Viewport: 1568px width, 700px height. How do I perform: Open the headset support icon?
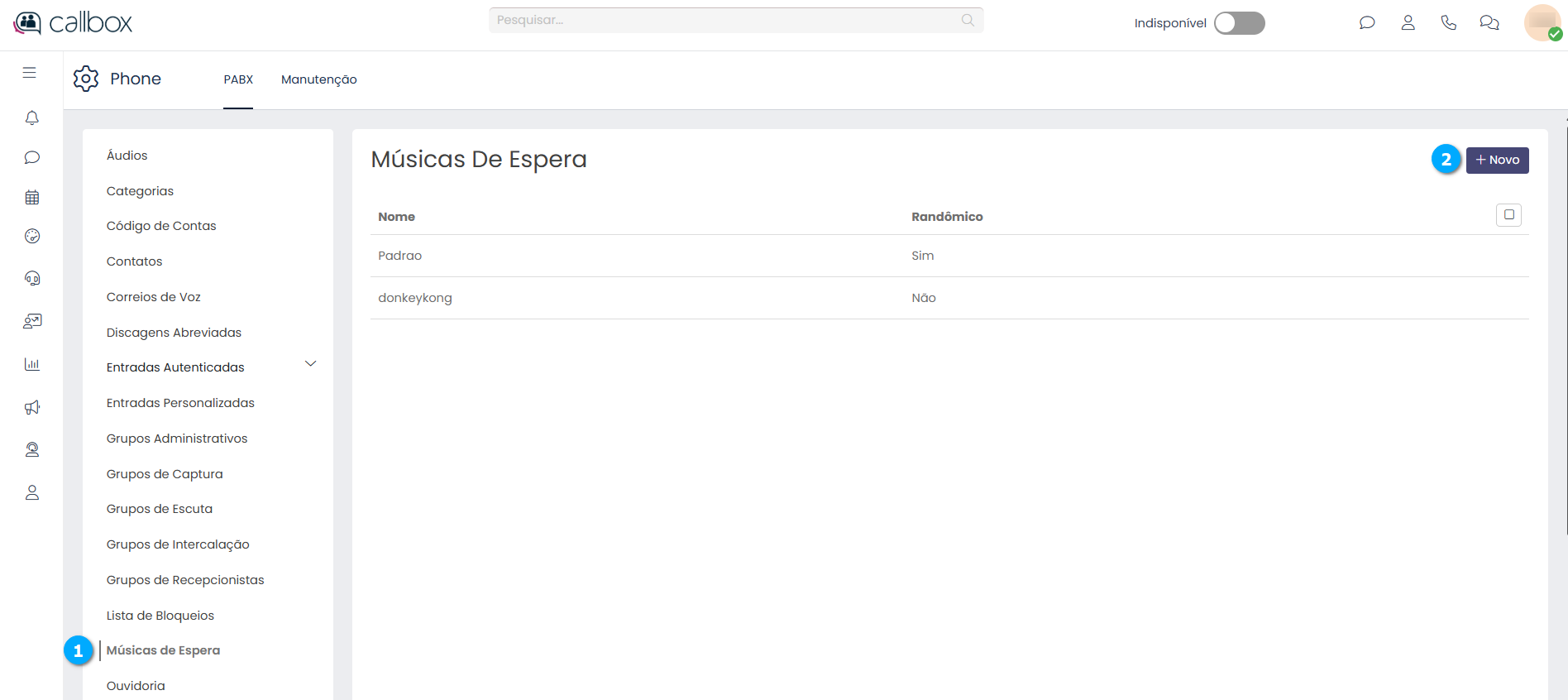tap(32, 278)
